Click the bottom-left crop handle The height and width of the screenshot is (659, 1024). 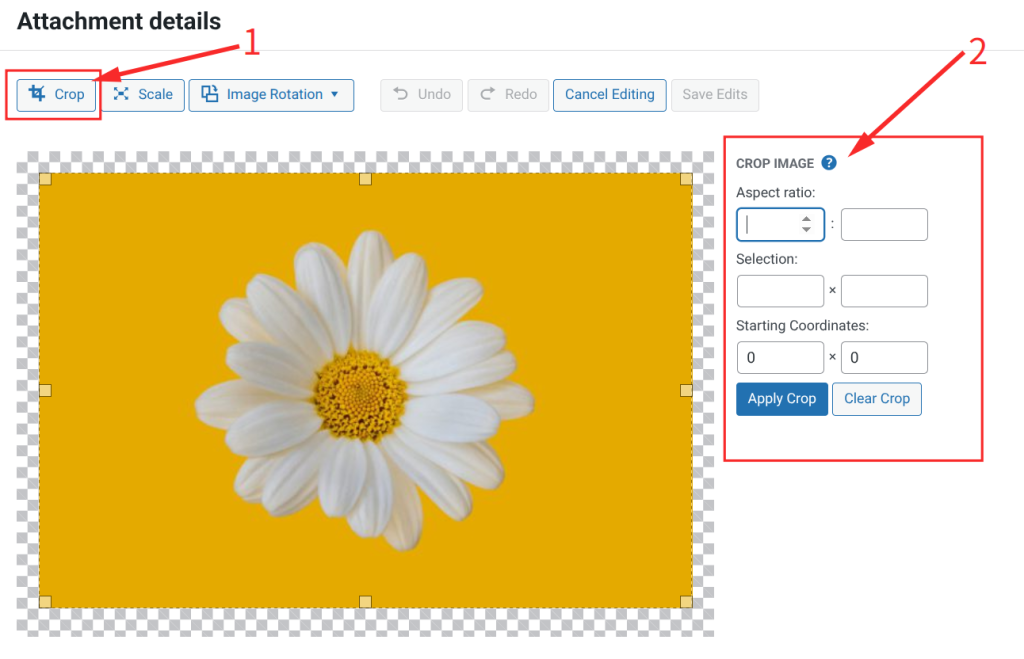[46, 602]
